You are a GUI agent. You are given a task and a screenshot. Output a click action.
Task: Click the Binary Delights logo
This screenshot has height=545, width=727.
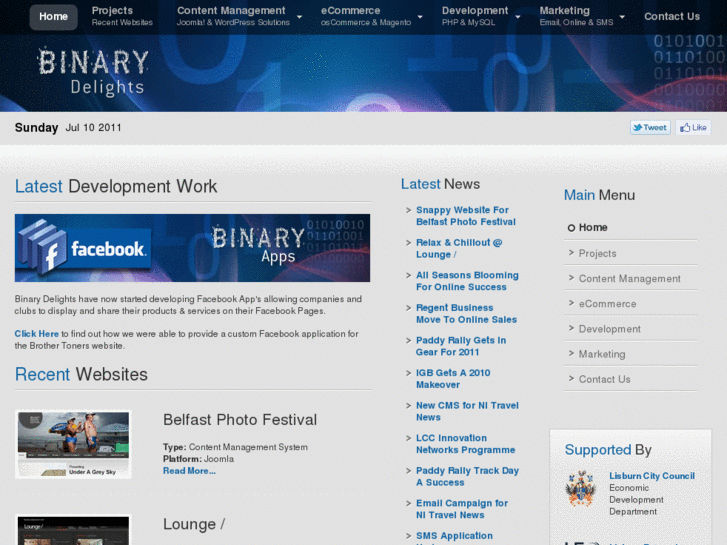93,72
